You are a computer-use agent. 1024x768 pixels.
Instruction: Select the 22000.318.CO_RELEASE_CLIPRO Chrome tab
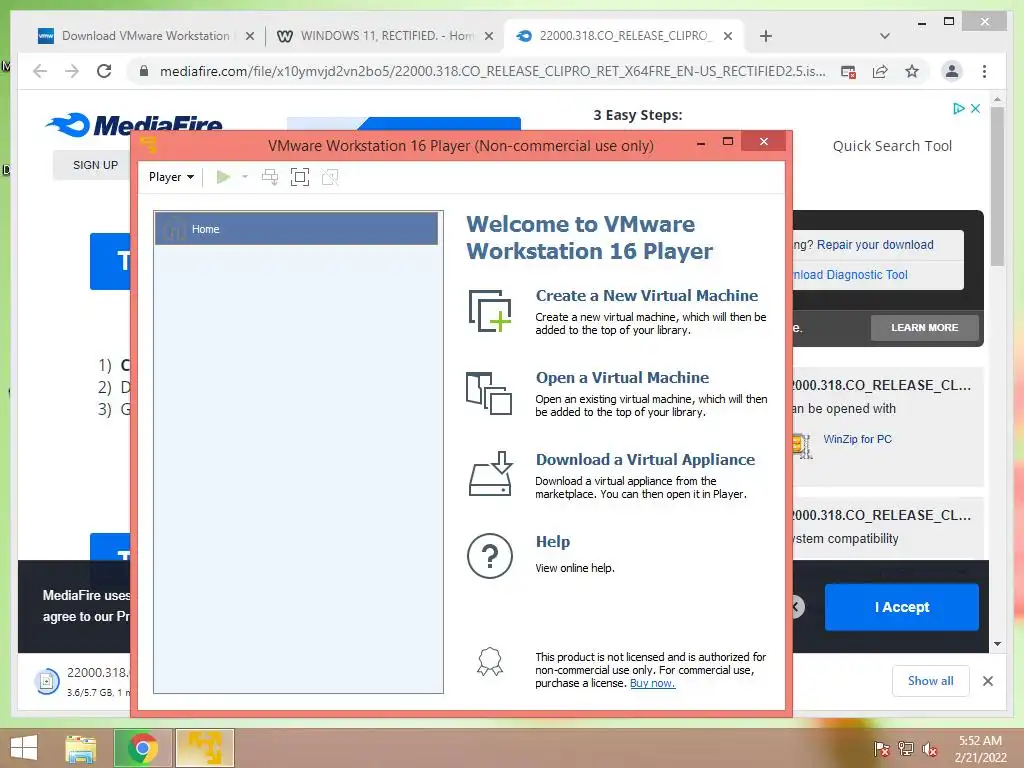click(x=624, y=36)
